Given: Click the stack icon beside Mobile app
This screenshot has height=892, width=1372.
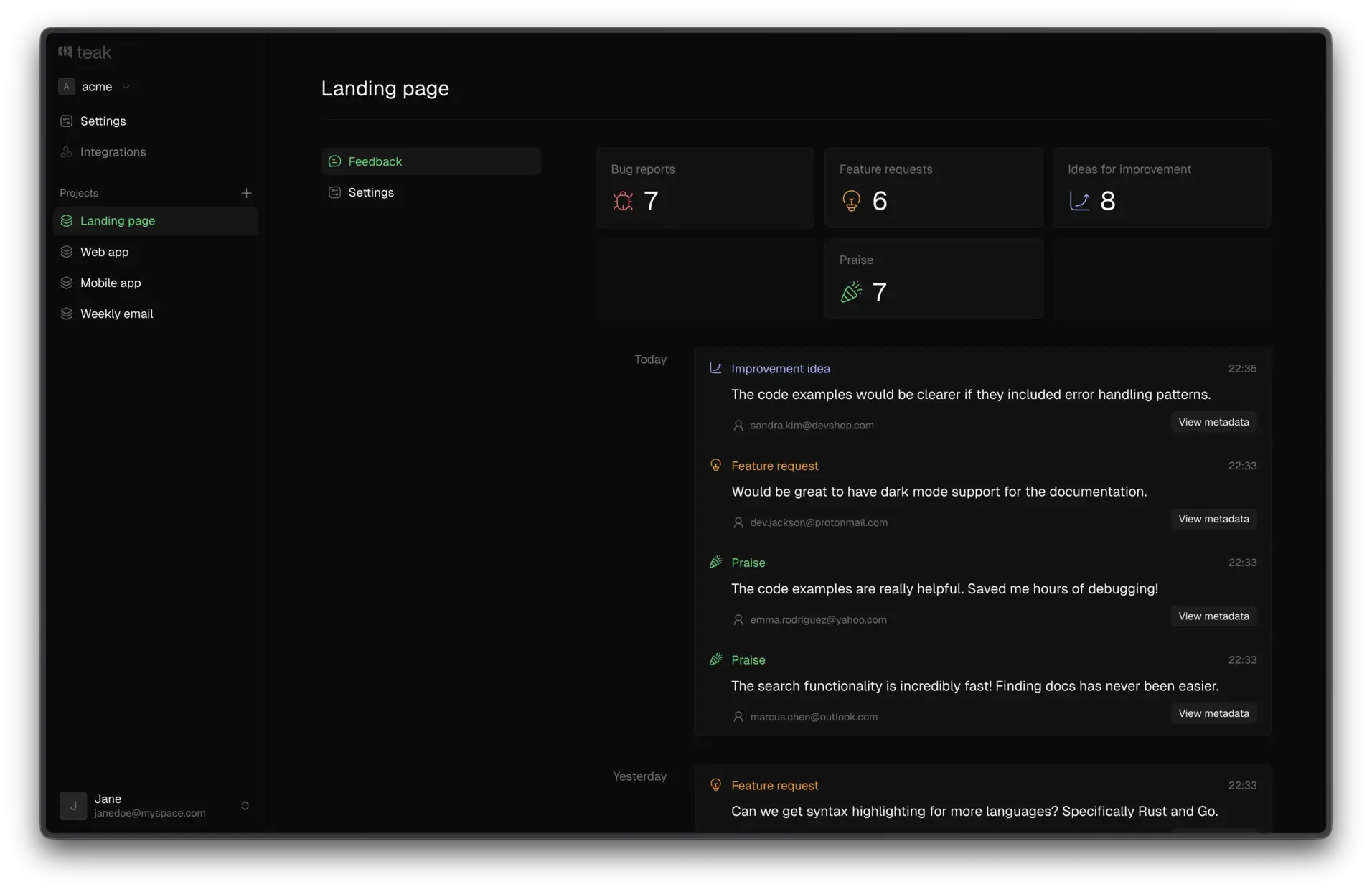Looking at the screenshot, I should click(67, 283).
